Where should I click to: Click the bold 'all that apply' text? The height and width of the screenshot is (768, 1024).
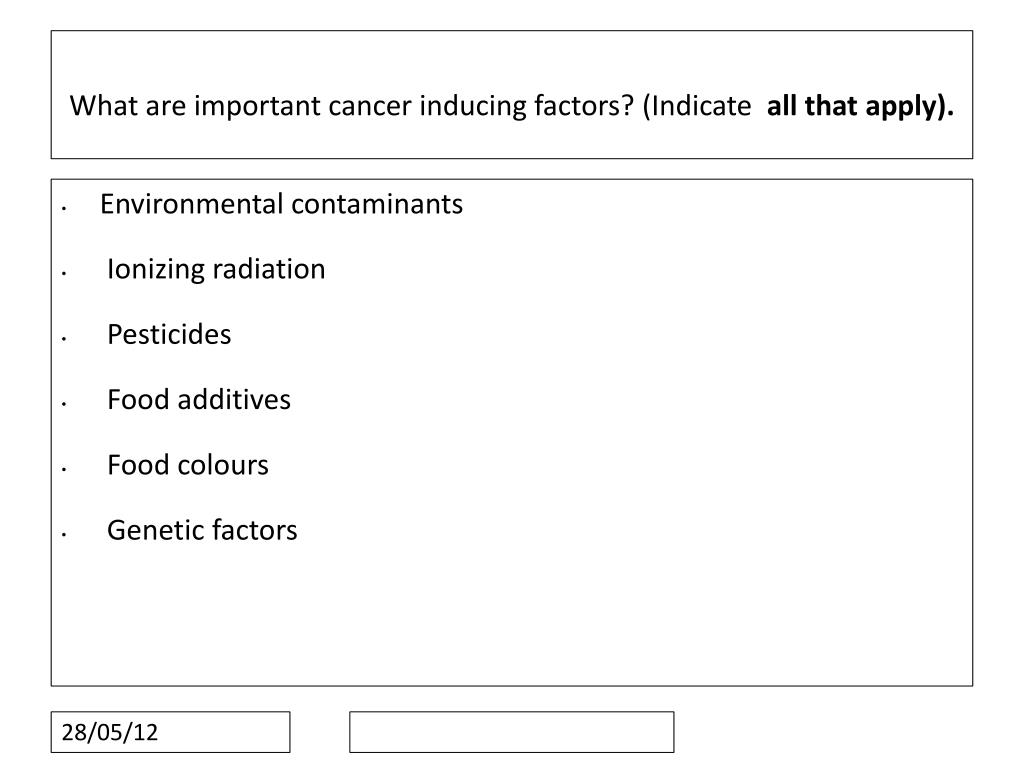pos(860,106)
